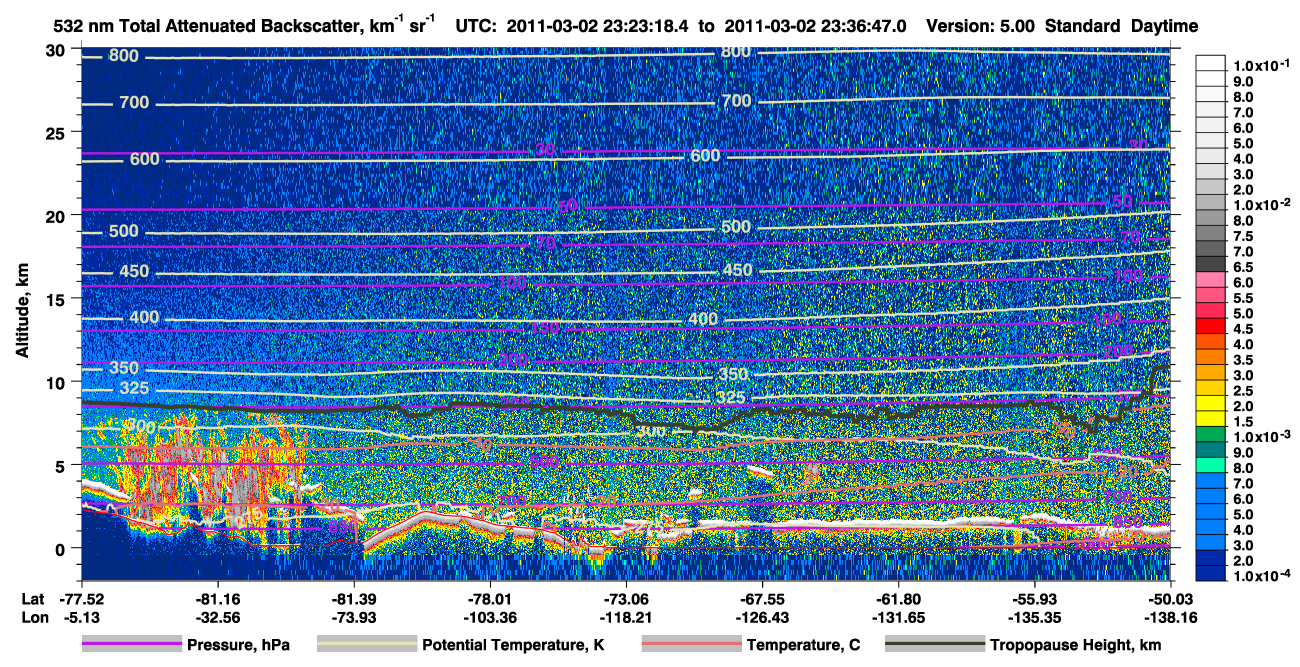The image size is (1300, 667).
Task: Click the longitude value '-5.13'
Action: coord(81,617)
